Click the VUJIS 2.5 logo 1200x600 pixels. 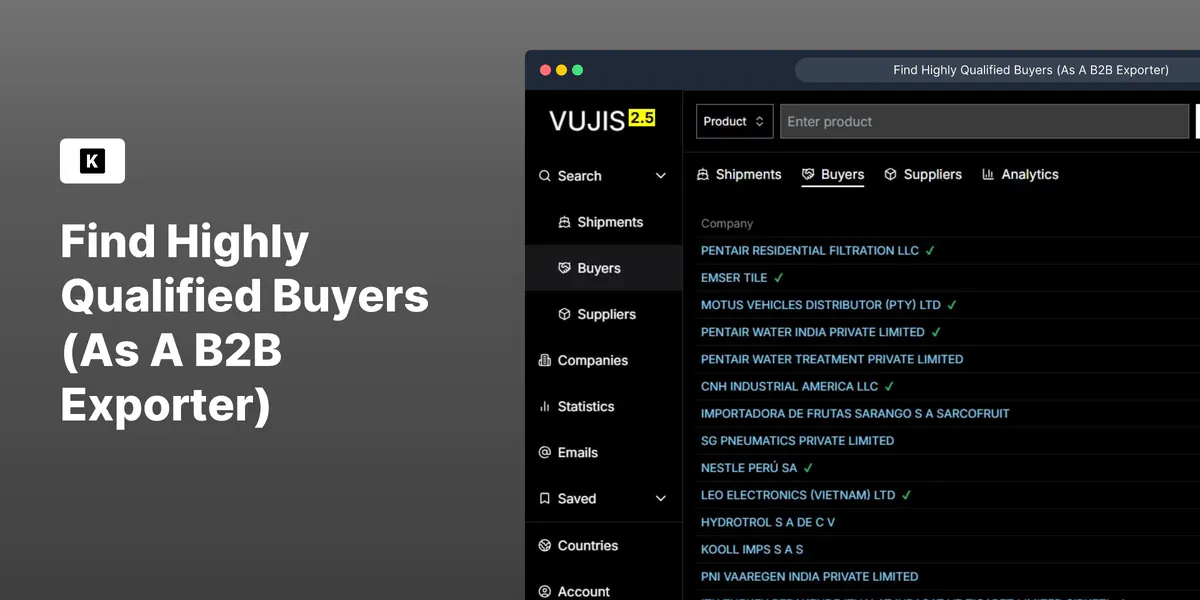(x=602, y=121)
